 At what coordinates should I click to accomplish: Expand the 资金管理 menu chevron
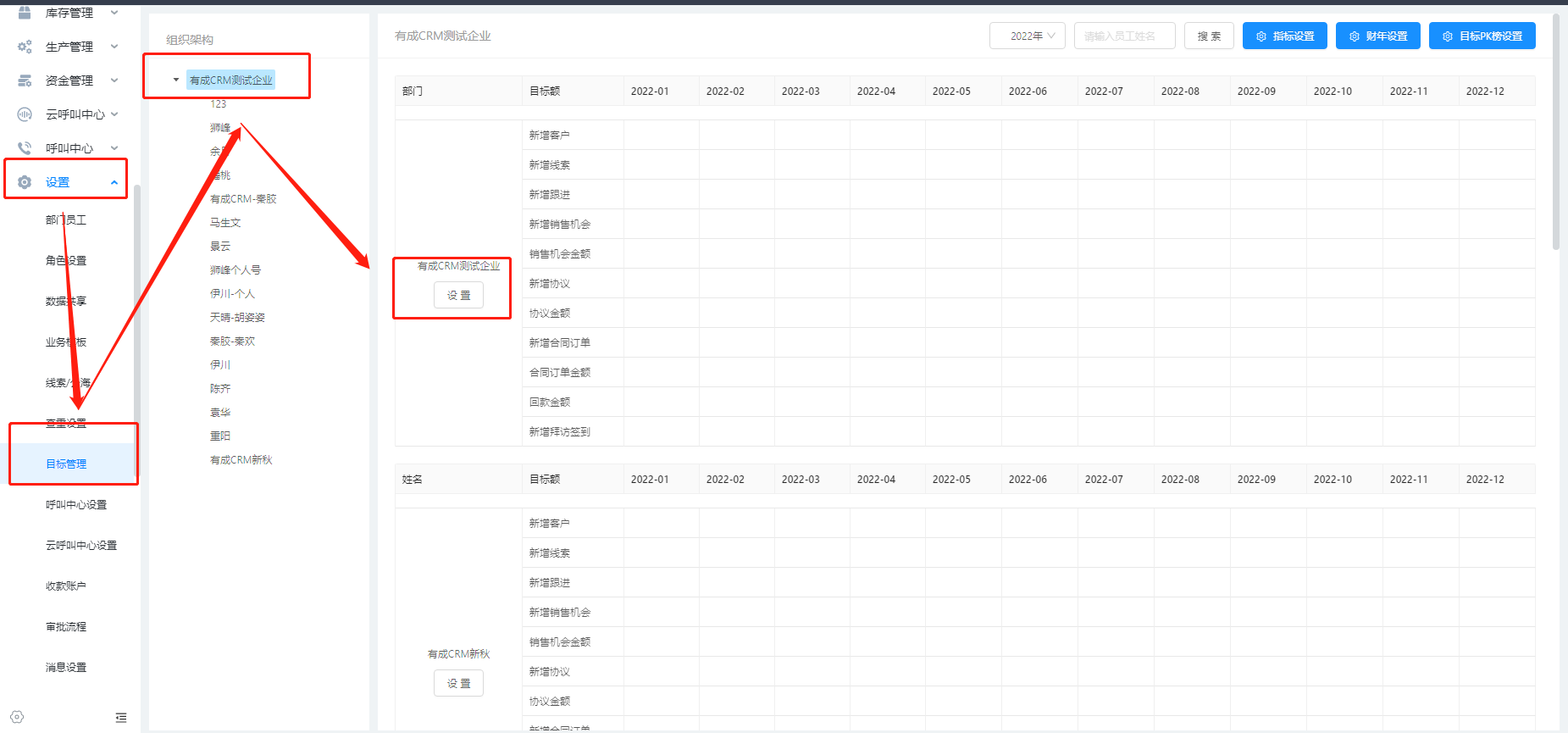(x=114, y=81)
